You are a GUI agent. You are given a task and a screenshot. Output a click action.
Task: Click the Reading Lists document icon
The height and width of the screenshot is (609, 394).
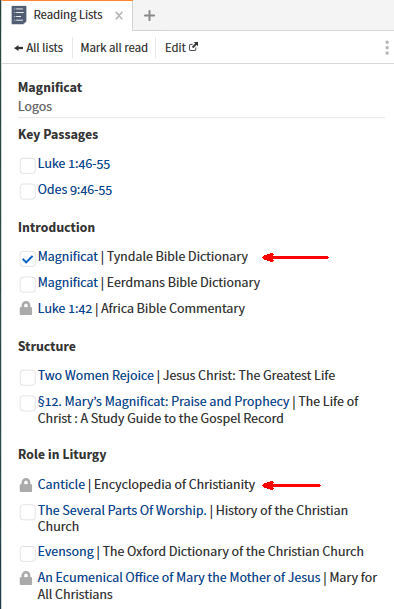(x=19, y=16)
